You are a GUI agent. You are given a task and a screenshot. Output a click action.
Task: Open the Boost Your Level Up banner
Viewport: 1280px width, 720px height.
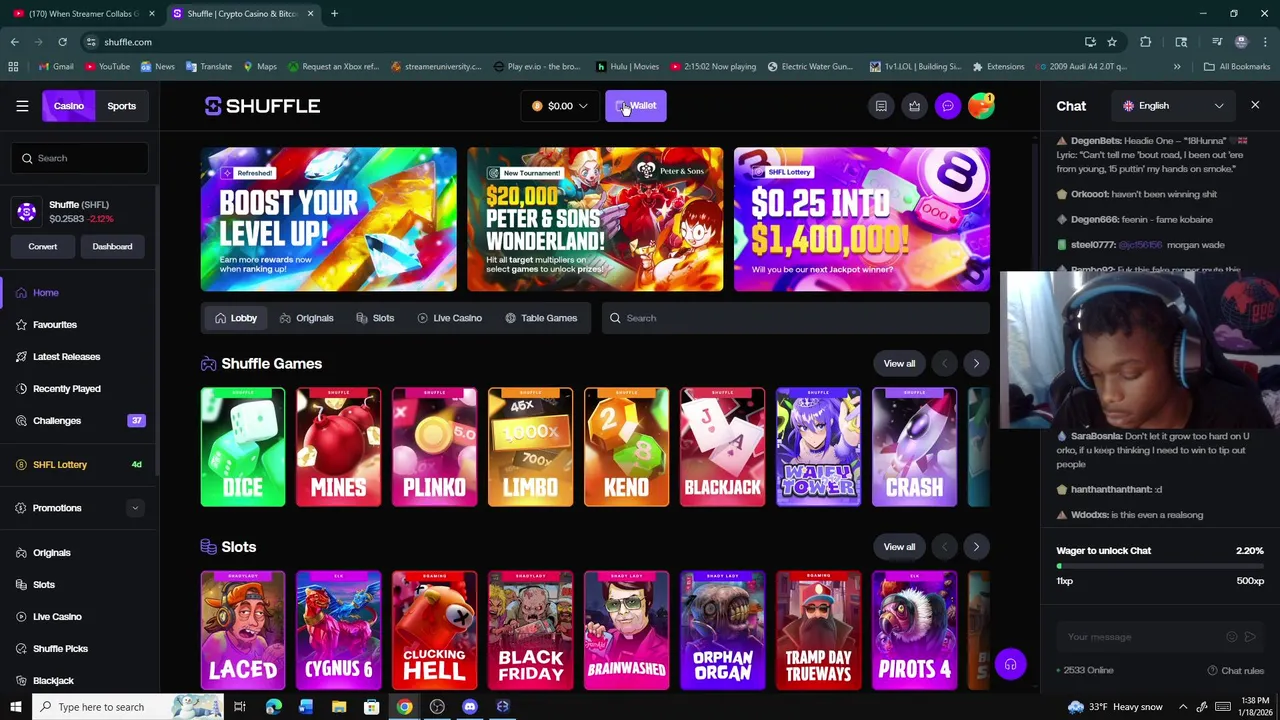point(328,220)
